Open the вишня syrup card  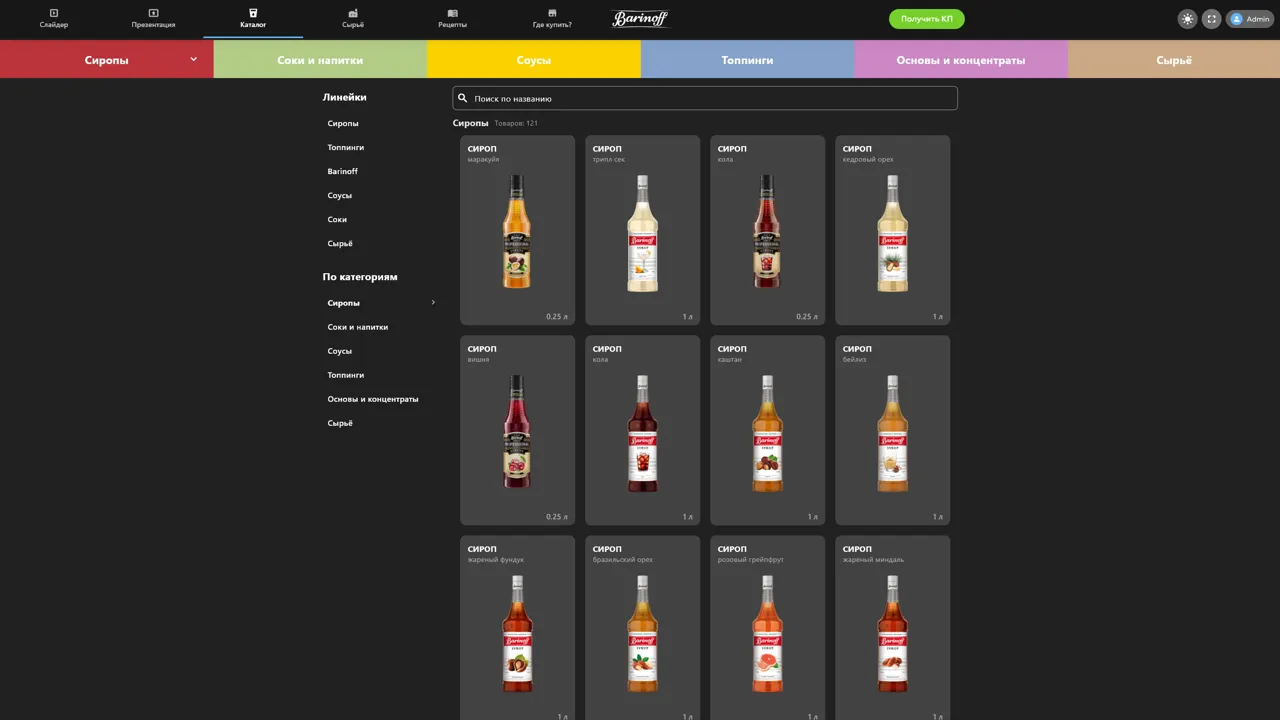517,430
